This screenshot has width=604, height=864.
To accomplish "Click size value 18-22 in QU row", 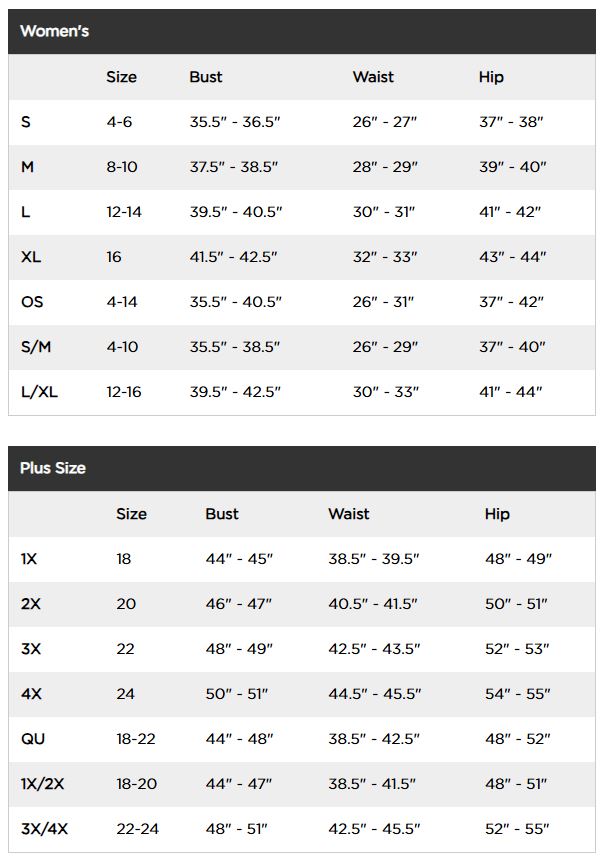I will pyautogui.click(x=137, y=739).
